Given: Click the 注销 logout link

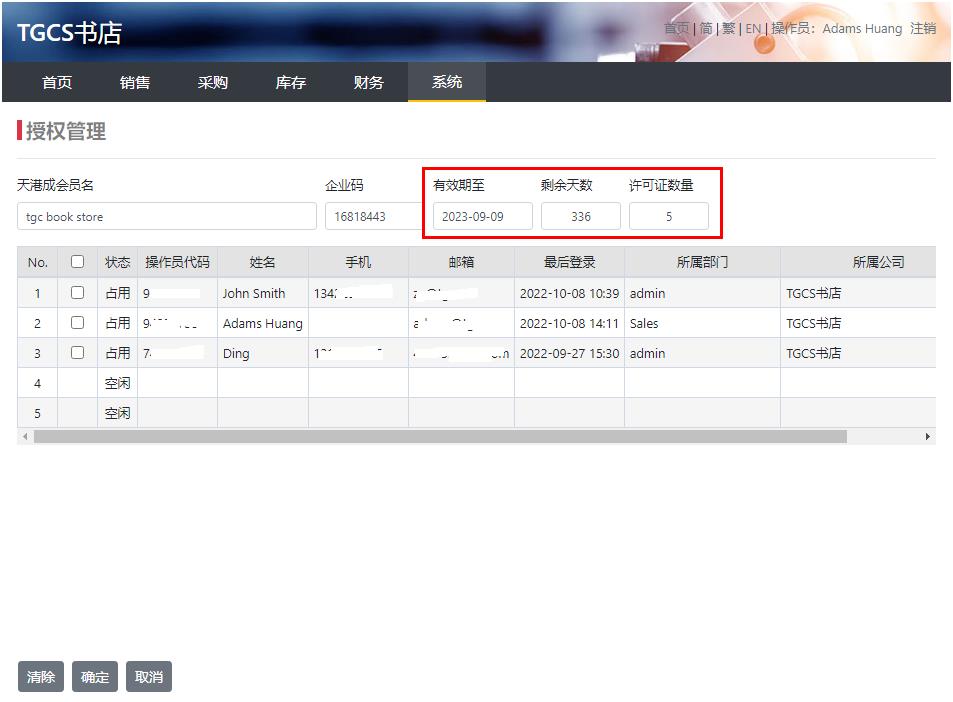Looking at the screenshot, I should click(922, 29).
